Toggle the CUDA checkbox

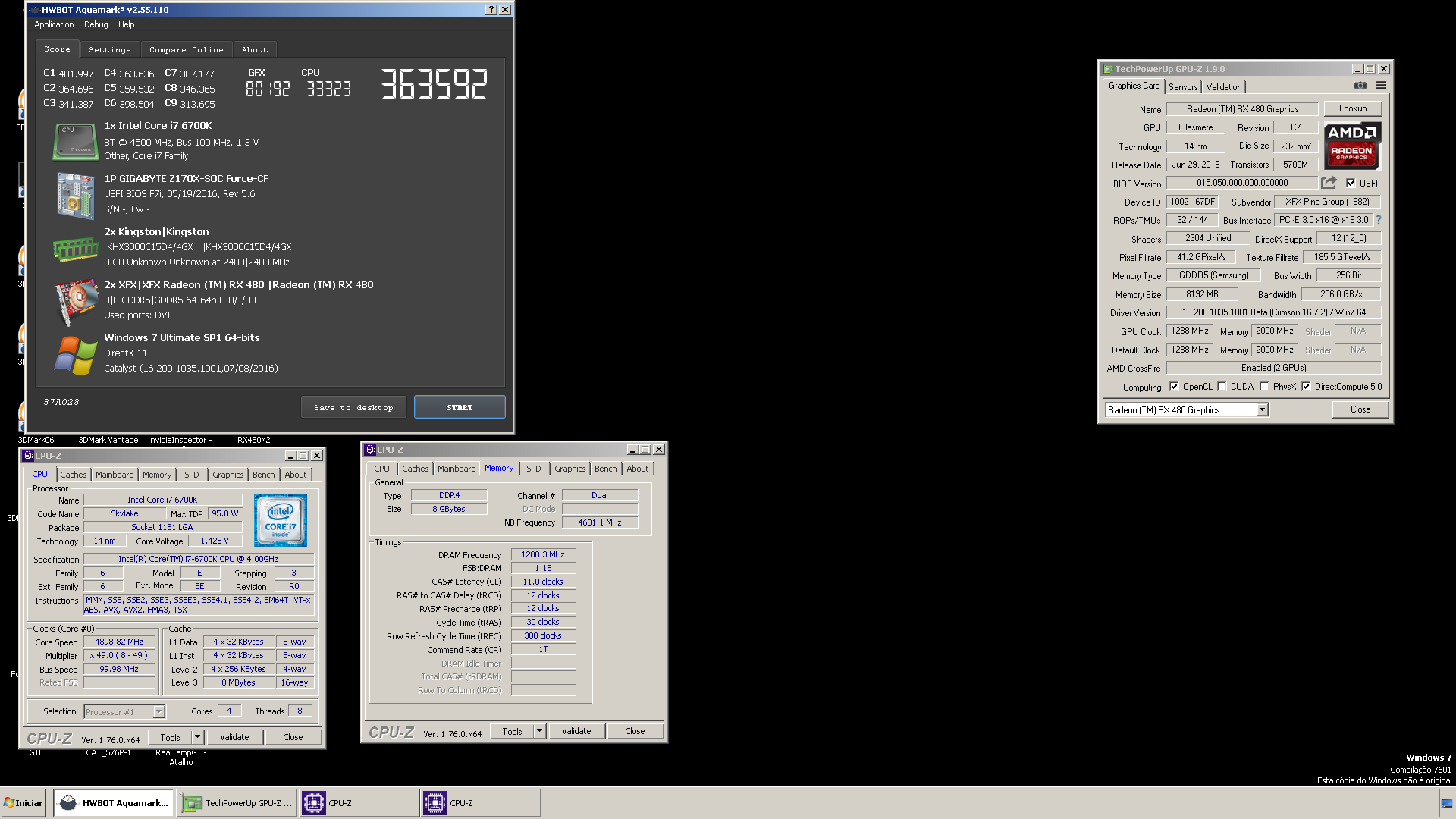coord(1222,386)
